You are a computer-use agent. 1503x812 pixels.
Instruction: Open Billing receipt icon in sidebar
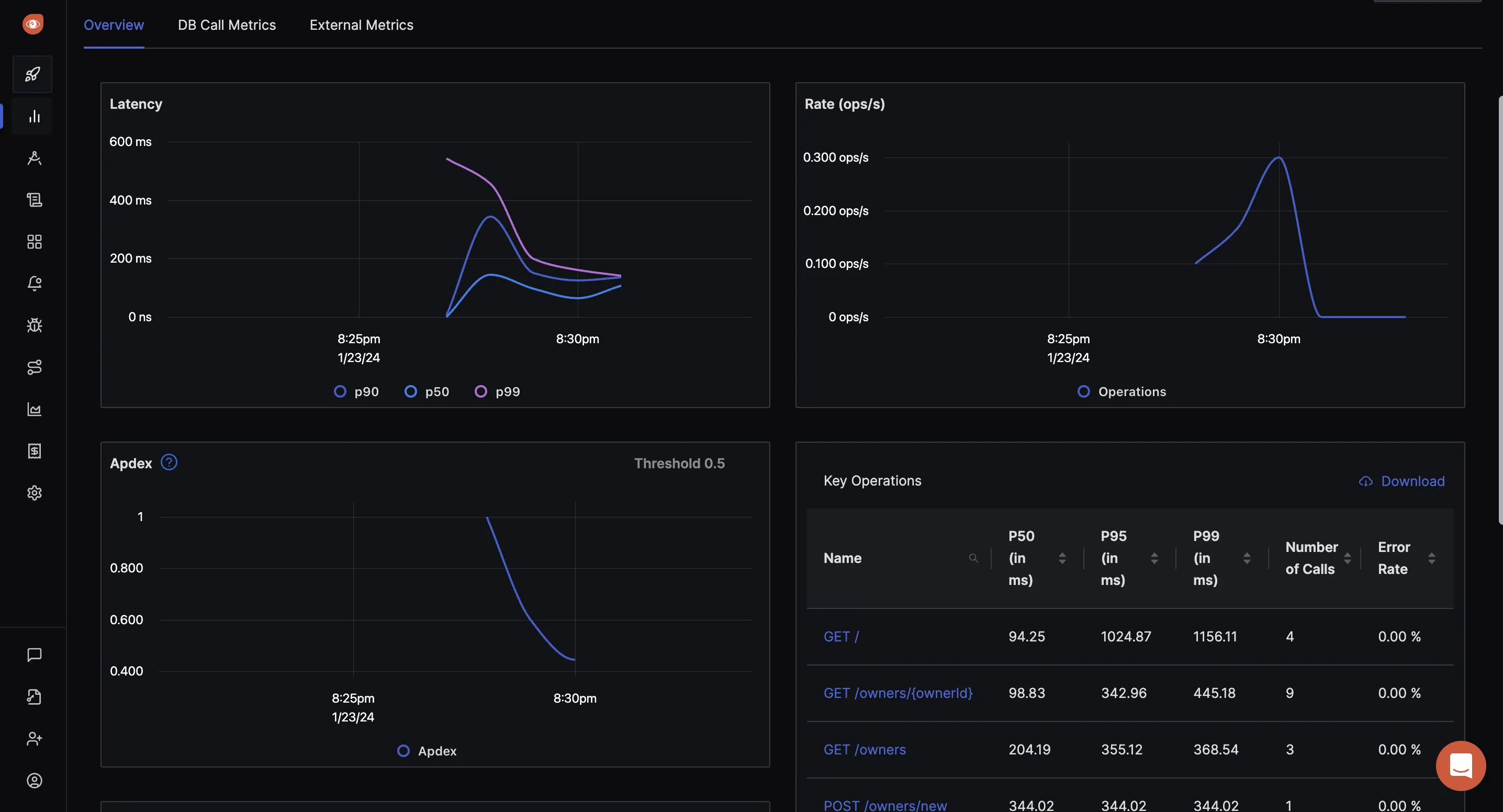[x=35, y=451]
